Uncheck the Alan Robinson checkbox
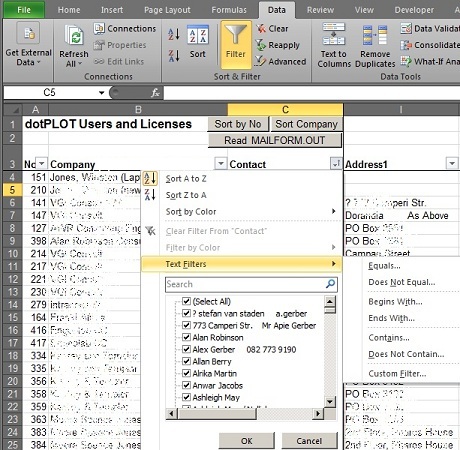 (186, 337)
